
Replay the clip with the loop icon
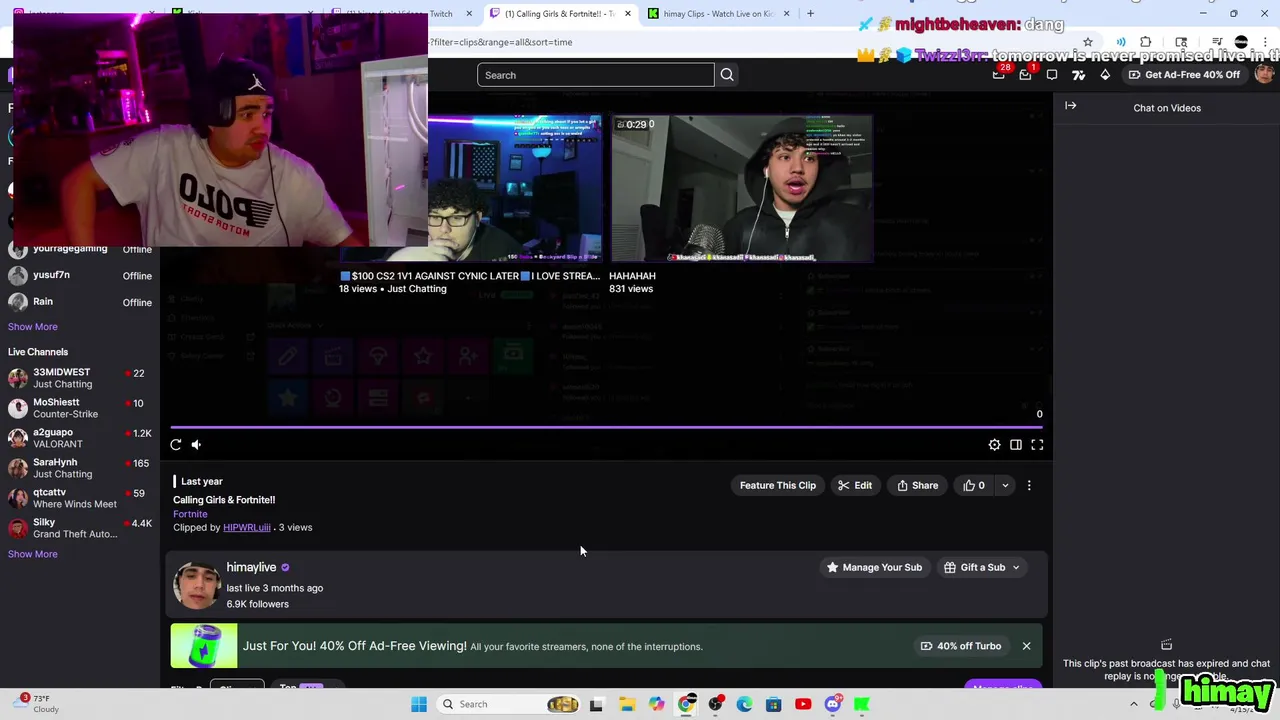pyautogui.click(x=176, y=445)
